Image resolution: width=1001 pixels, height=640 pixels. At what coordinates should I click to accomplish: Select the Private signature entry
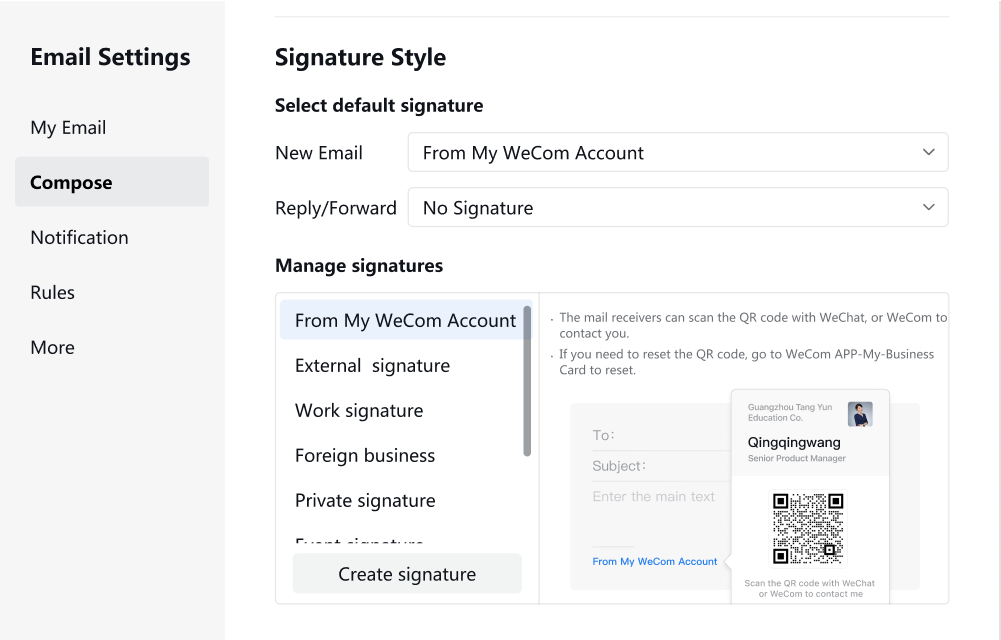[x=365, y=501]
